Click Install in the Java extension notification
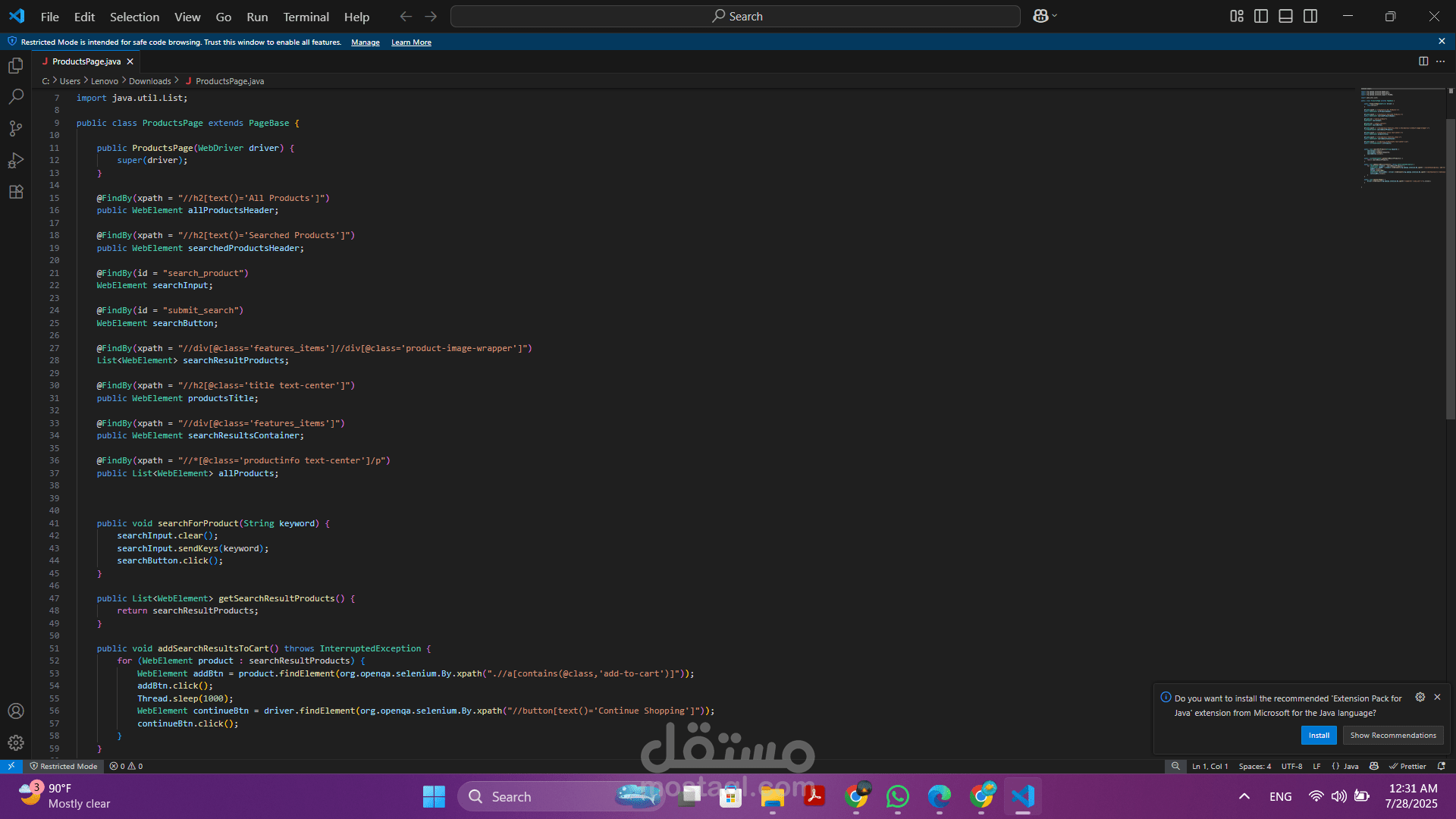1456x819 pixels. tap(1319, 735)
